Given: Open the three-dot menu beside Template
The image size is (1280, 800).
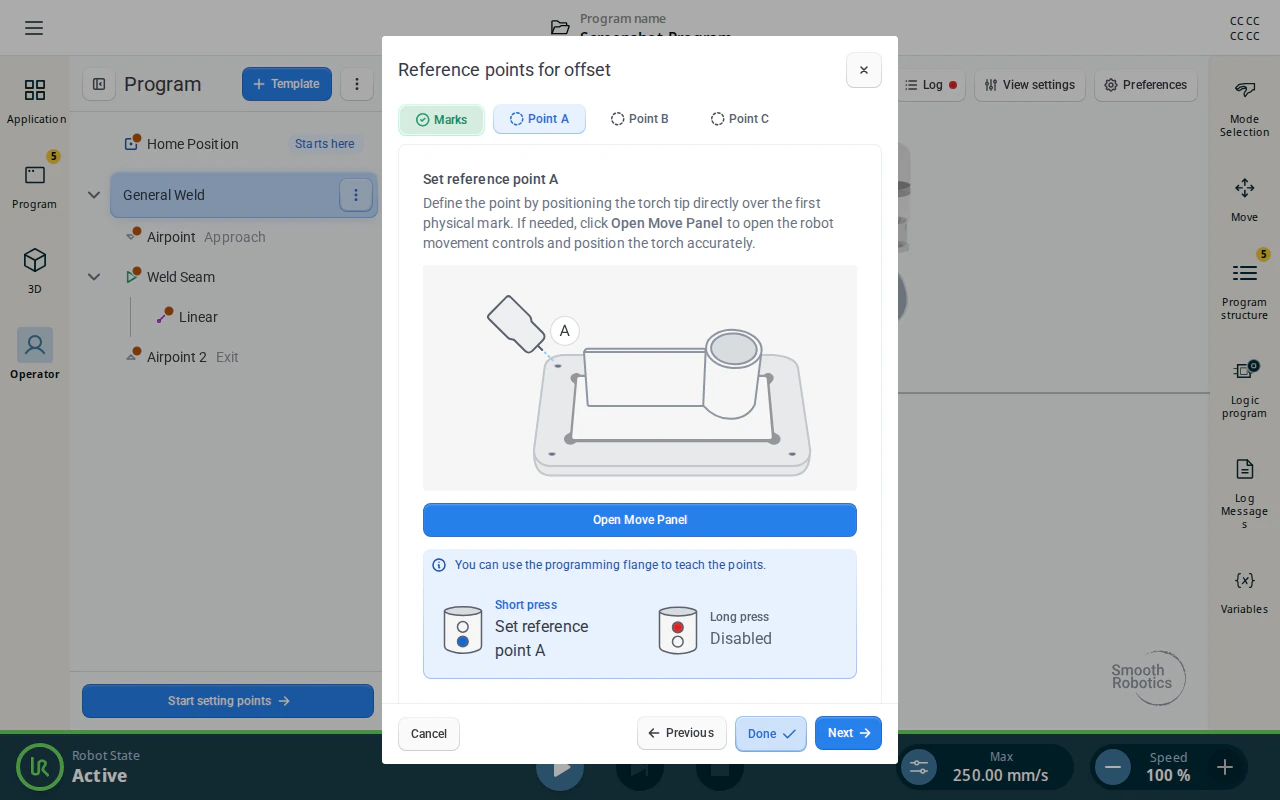Looking at the screenshot, I should click(x=357, y=84).
